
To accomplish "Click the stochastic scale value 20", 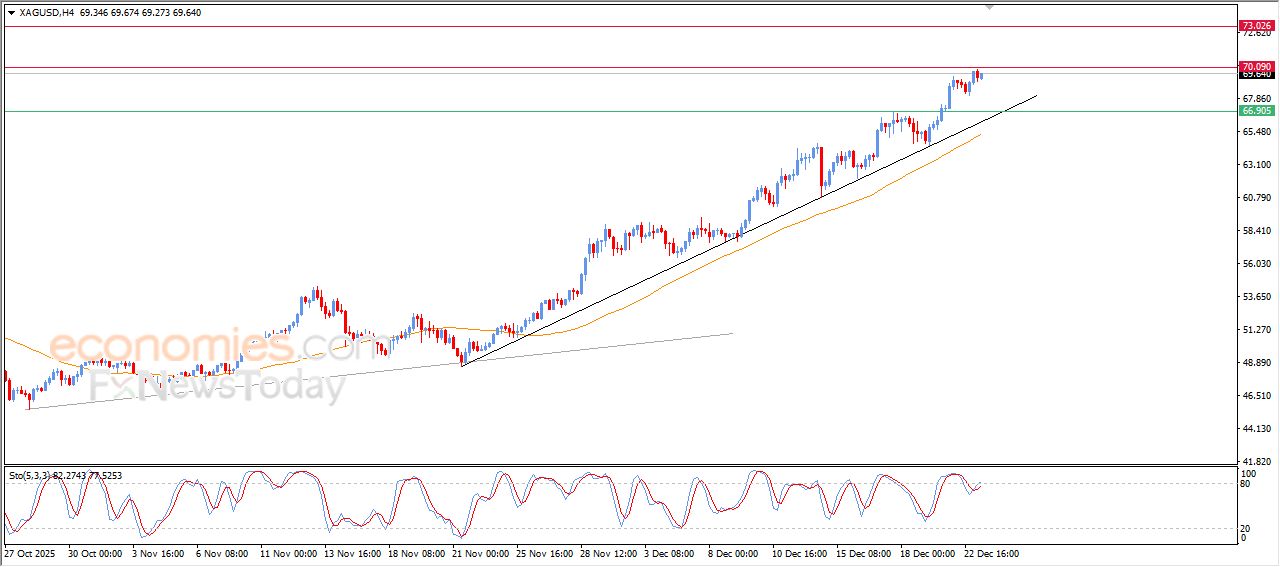I will (1246, 528).
